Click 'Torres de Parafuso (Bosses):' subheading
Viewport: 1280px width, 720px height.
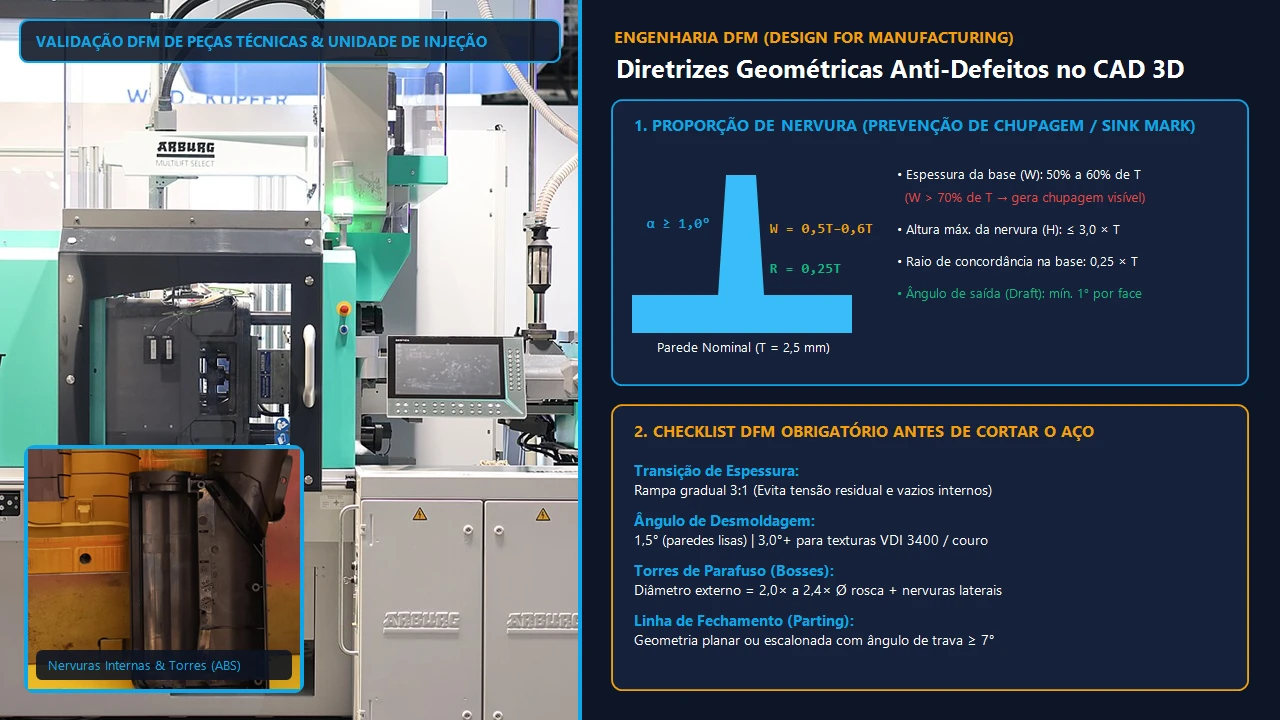click(x=734, y=571)
